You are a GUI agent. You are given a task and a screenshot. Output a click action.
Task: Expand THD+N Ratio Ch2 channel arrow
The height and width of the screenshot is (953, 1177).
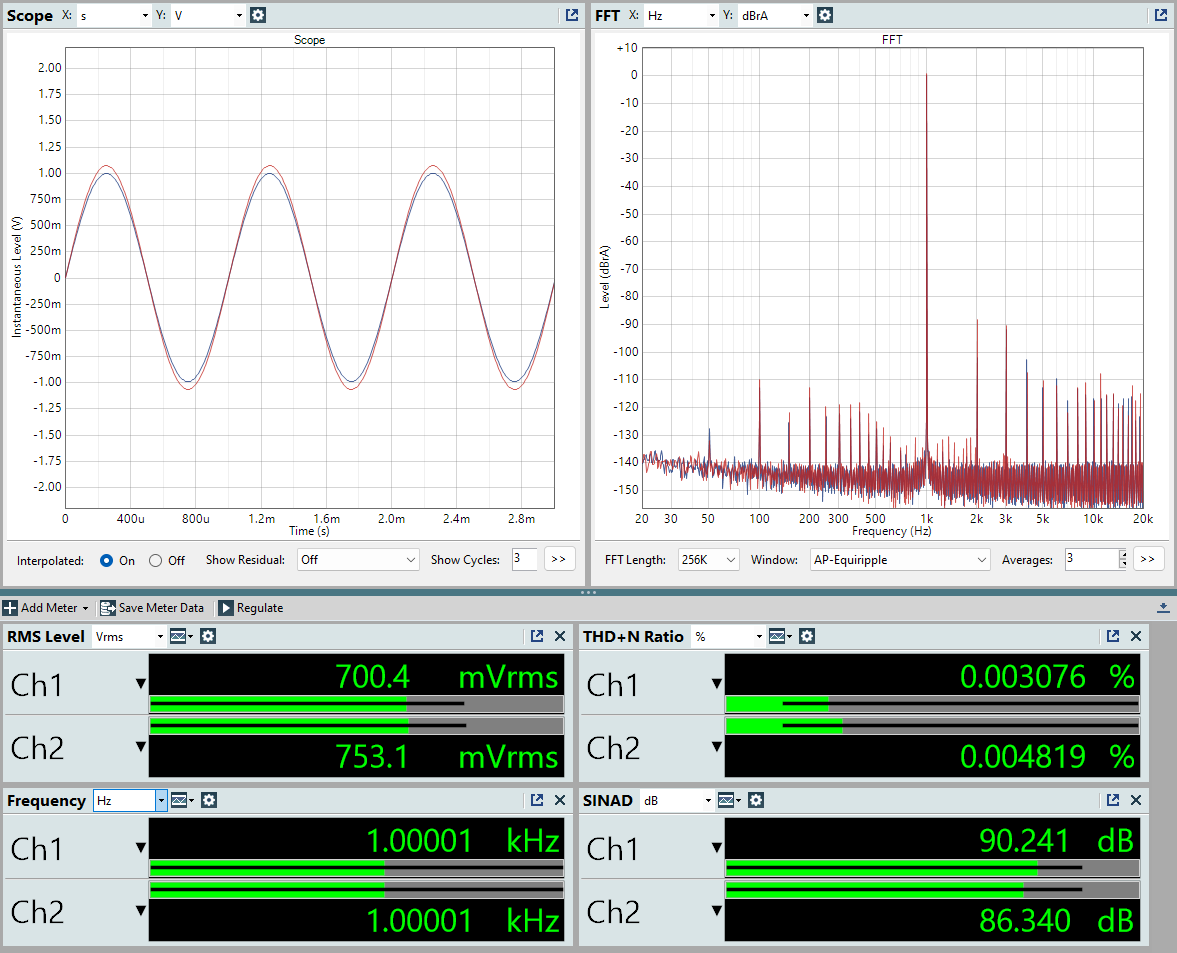click(x=717, y=747)
